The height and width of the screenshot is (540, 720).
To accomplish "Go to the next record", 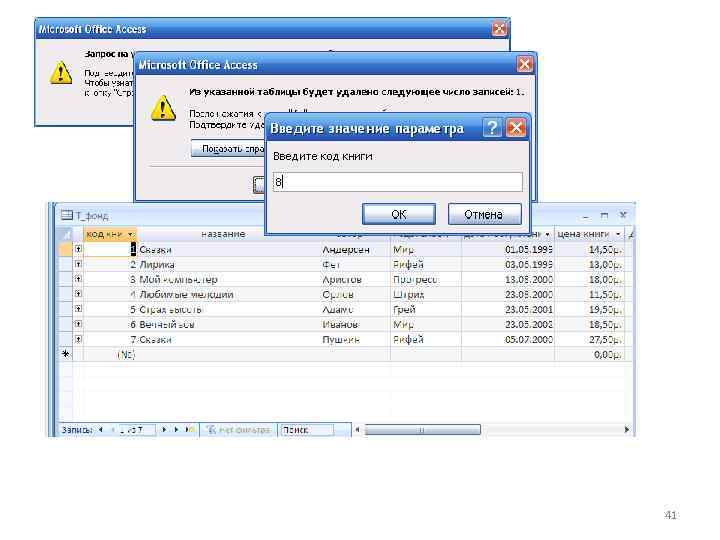I will (x=164, y=430).
